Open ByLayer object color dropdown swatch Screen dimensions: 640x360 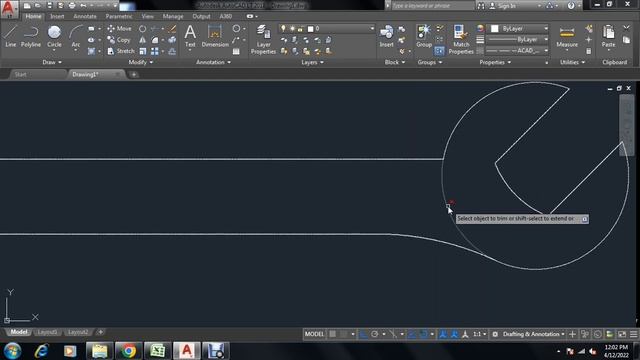[494, 29]
